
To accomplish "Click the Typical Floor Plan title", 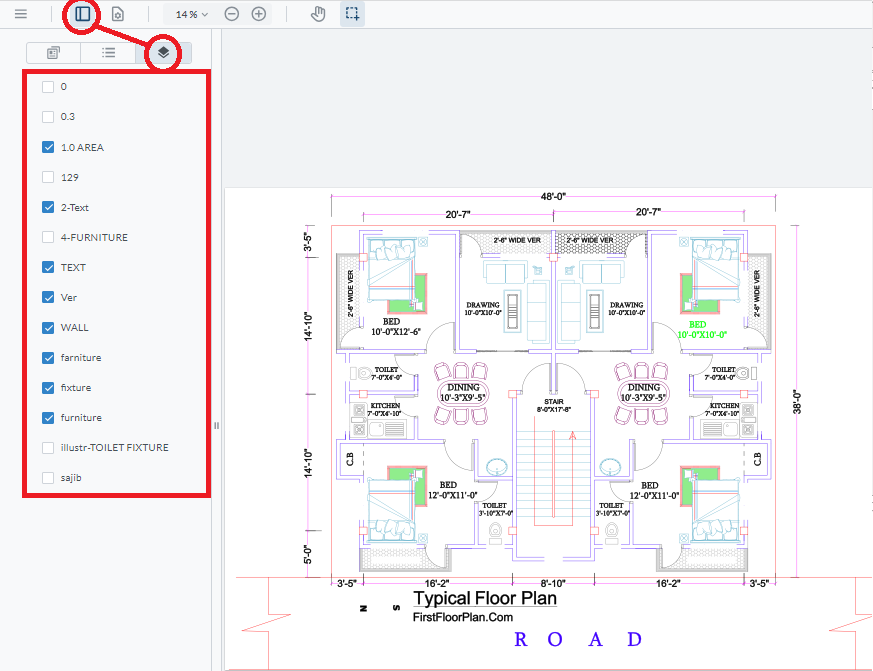I will (x=485, y=599).
